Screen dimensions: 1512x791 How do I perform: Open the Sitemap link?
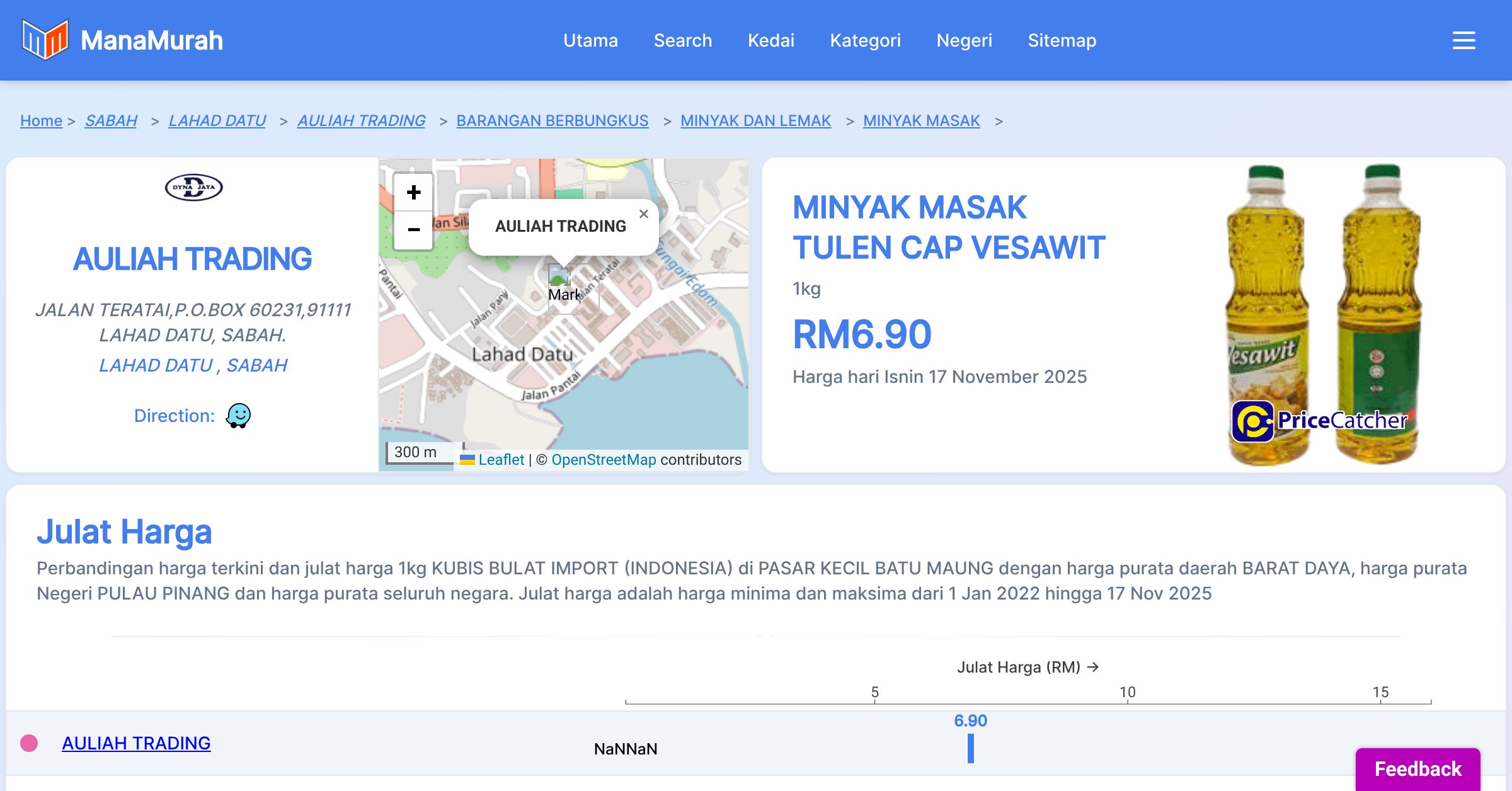1062,40
